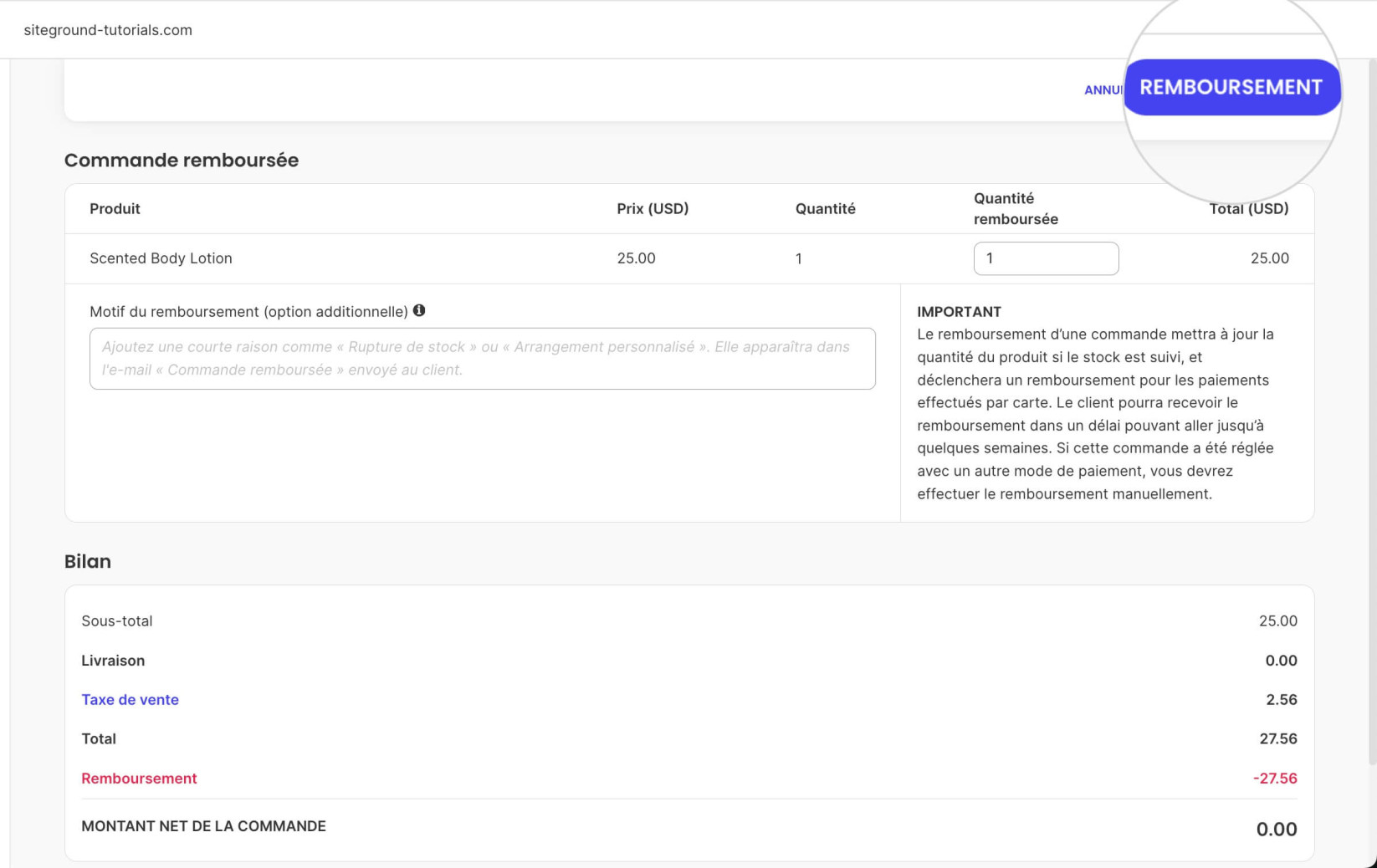Click the REMBOURSEMENT button
Screen dimensions: 1377x868
[x=1231, y=87]
